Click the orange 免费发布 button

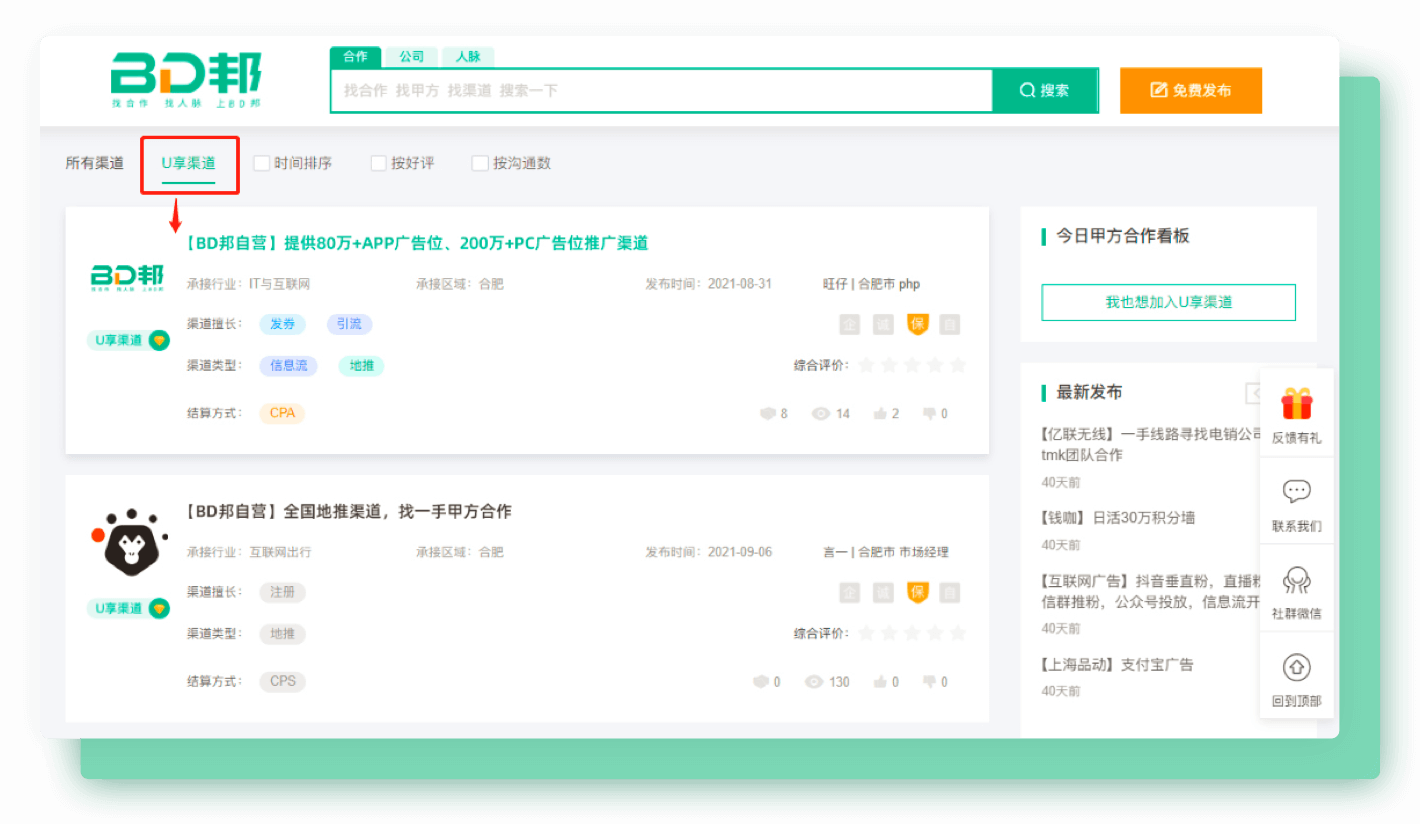1191,90
